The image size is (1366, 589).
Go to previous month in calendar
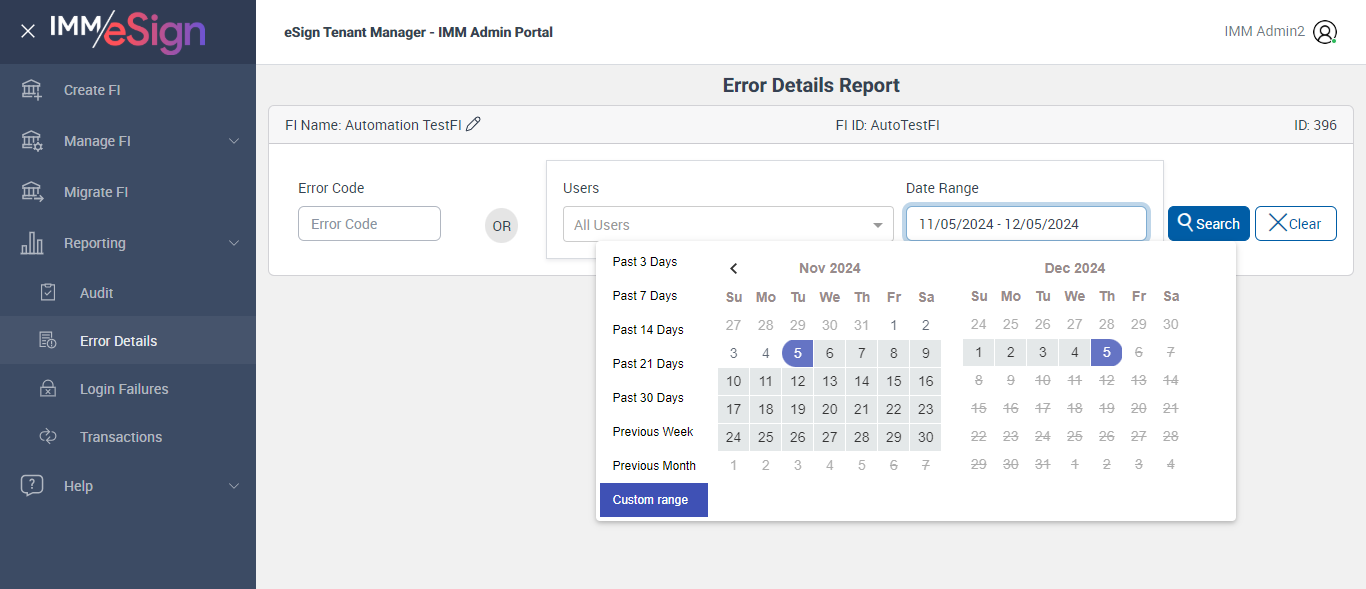(x=734, y=268)
